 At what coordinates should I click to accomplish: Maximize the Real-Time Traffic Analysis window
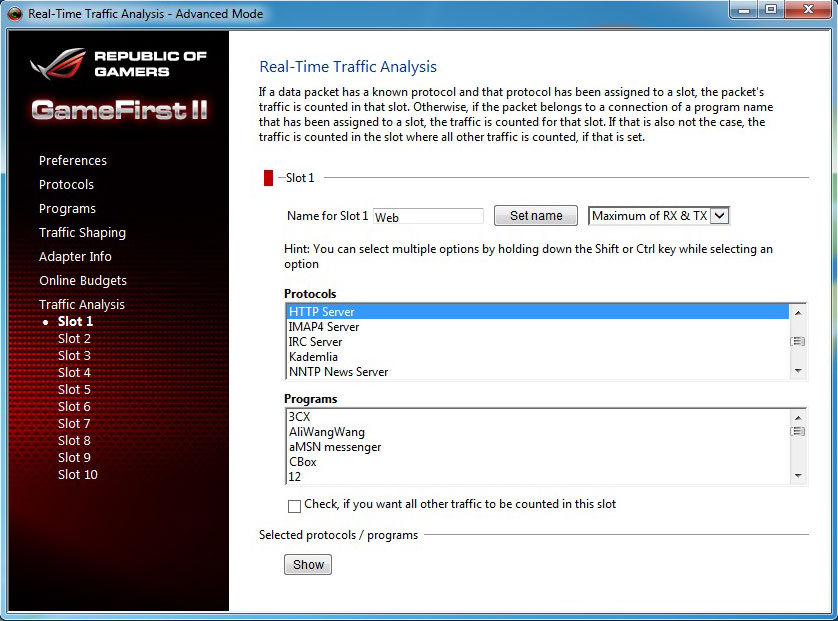click(x=771, y=10)
